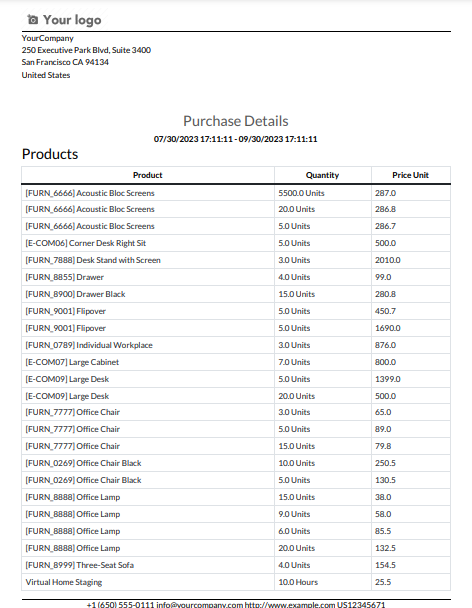Screen dimensions: 472x608
Task: Click the Your logo placeholder text
Action: click(x=72, y=20)
